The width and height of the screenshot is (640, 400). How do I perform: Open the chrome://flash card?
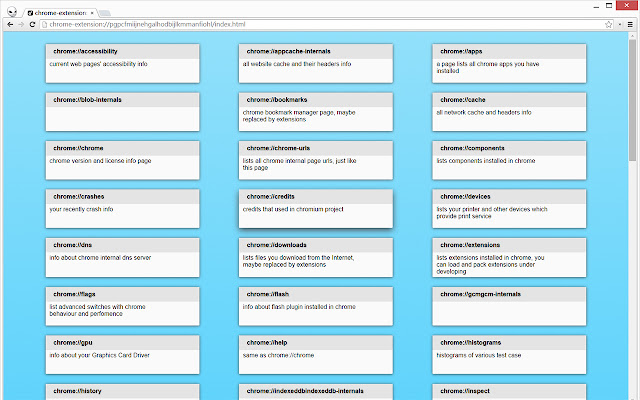(316, 306)
